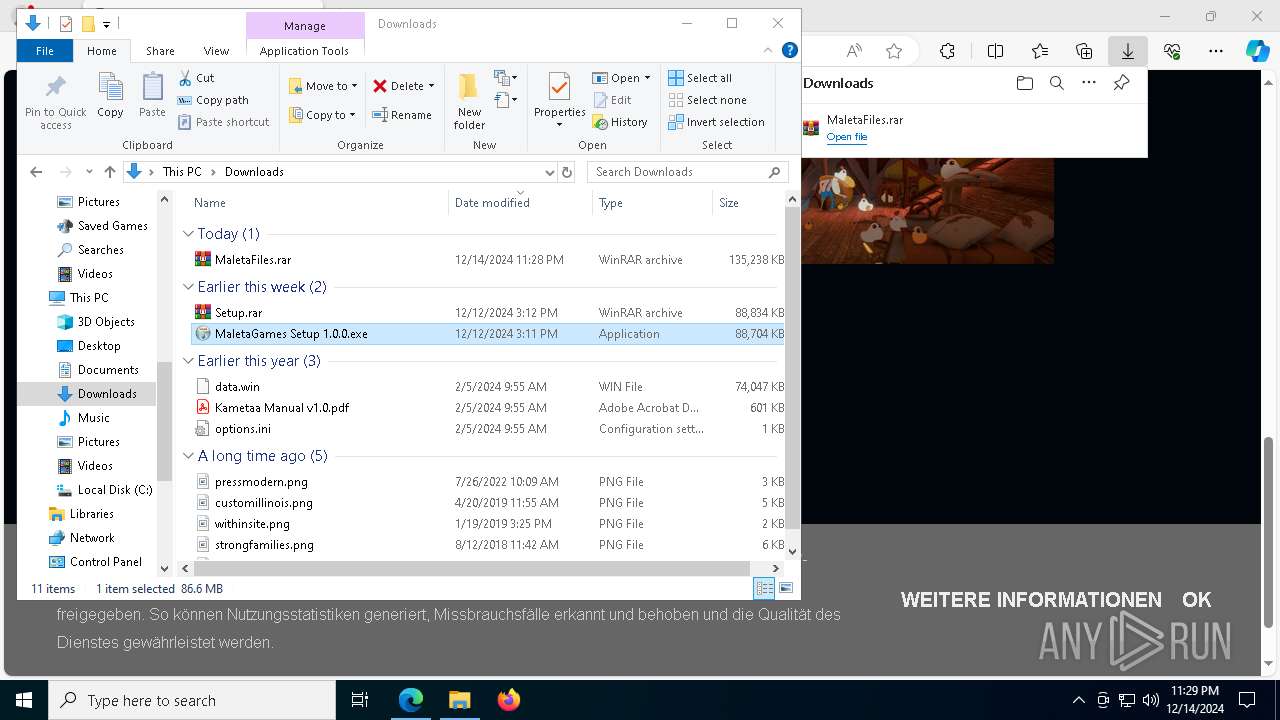The width and height of the screenshot is (1280, 720).
Task: Click the Search Downloads field
Action: point(687,172)
